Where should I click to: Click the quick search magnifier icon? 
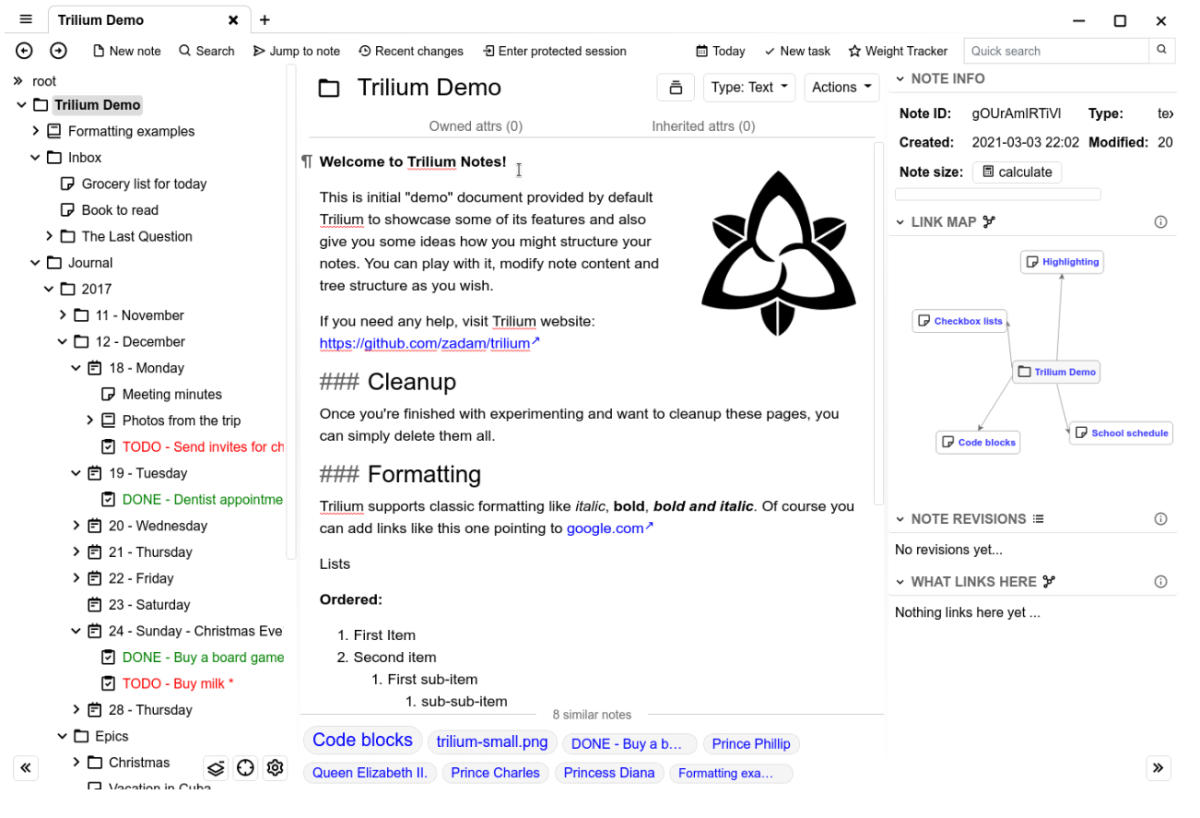(1161, 50)
